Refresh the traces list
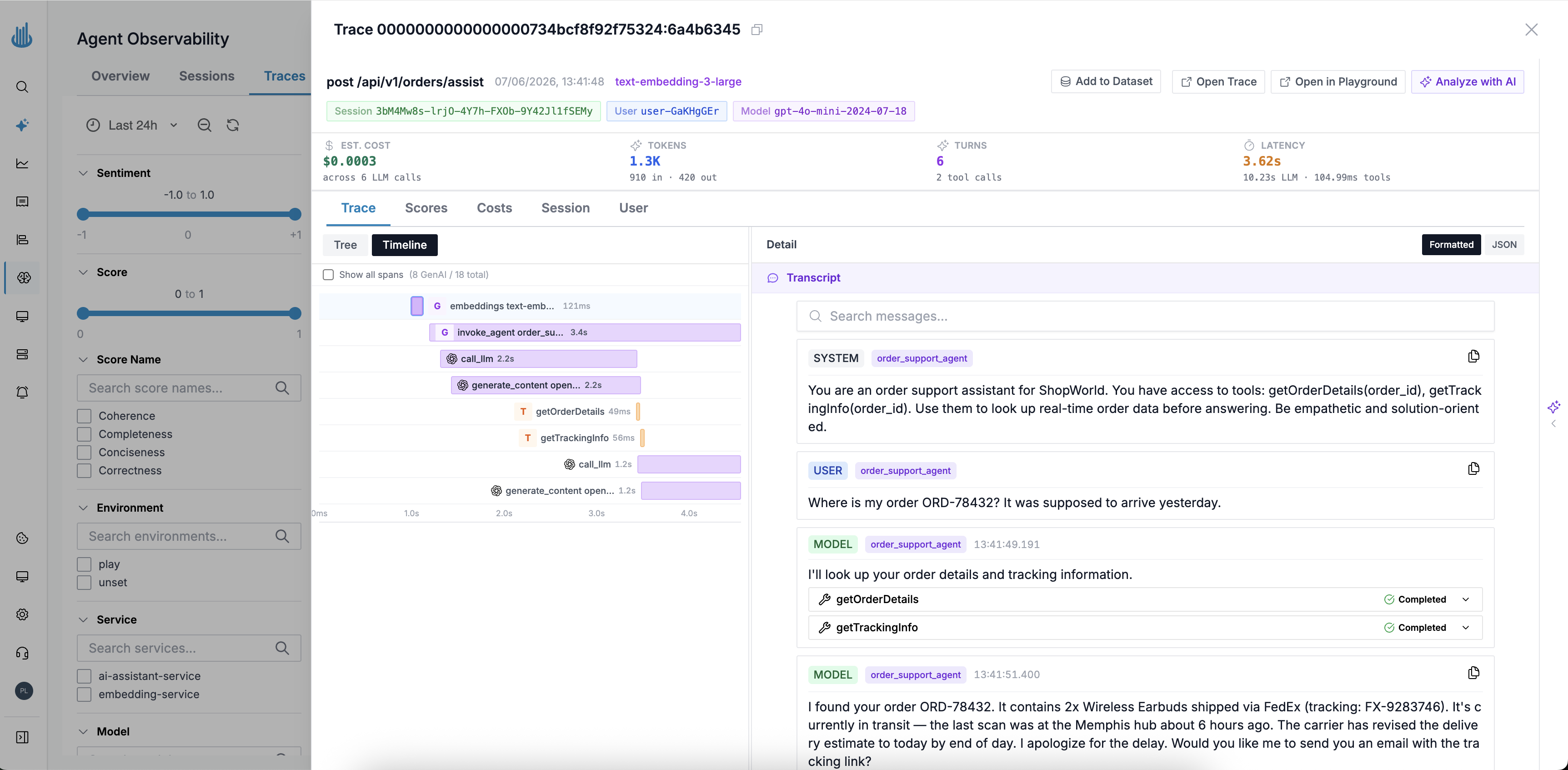 [x=232, y=125]
